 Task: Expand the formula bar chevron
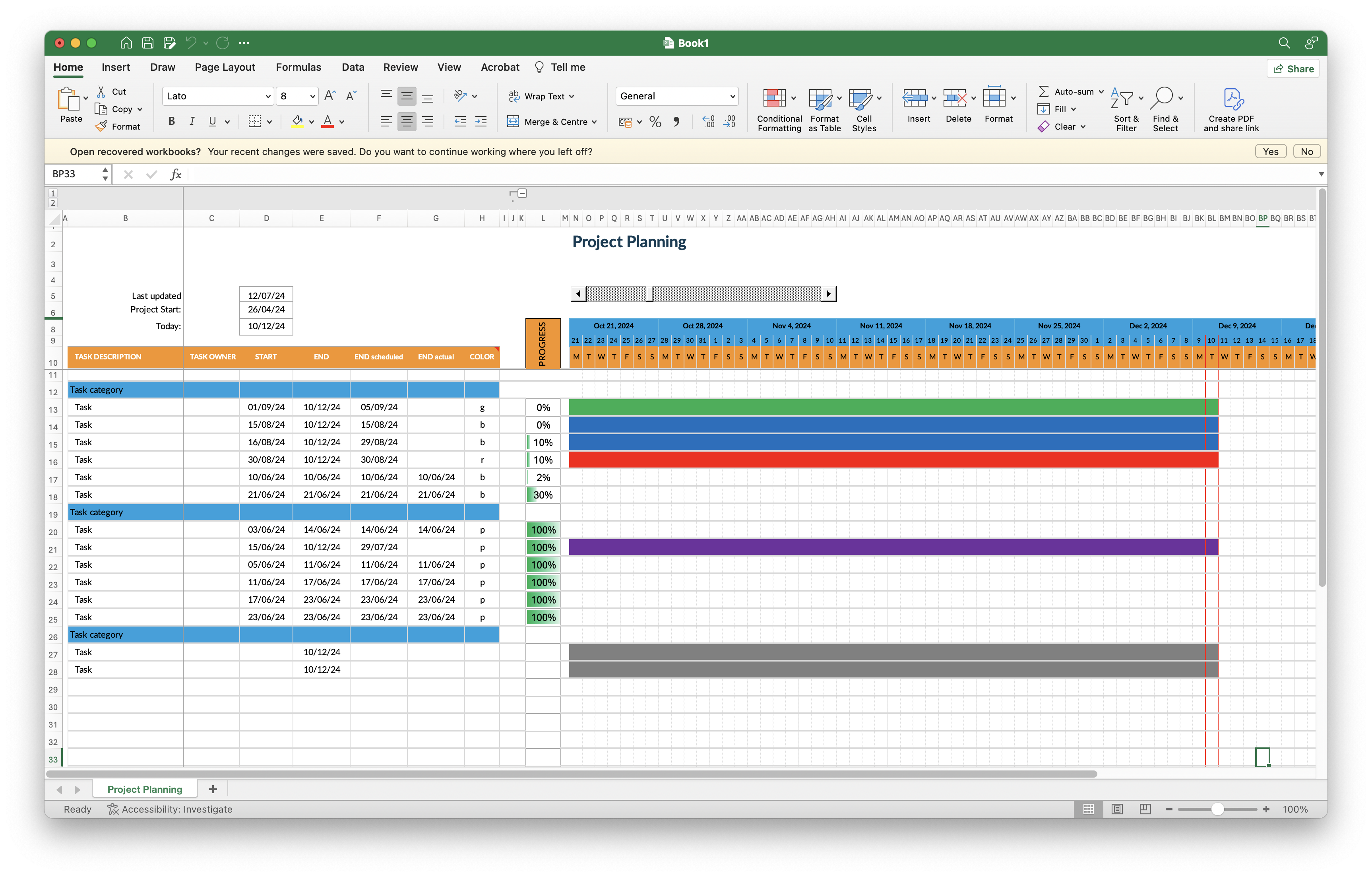[1321, 175]
